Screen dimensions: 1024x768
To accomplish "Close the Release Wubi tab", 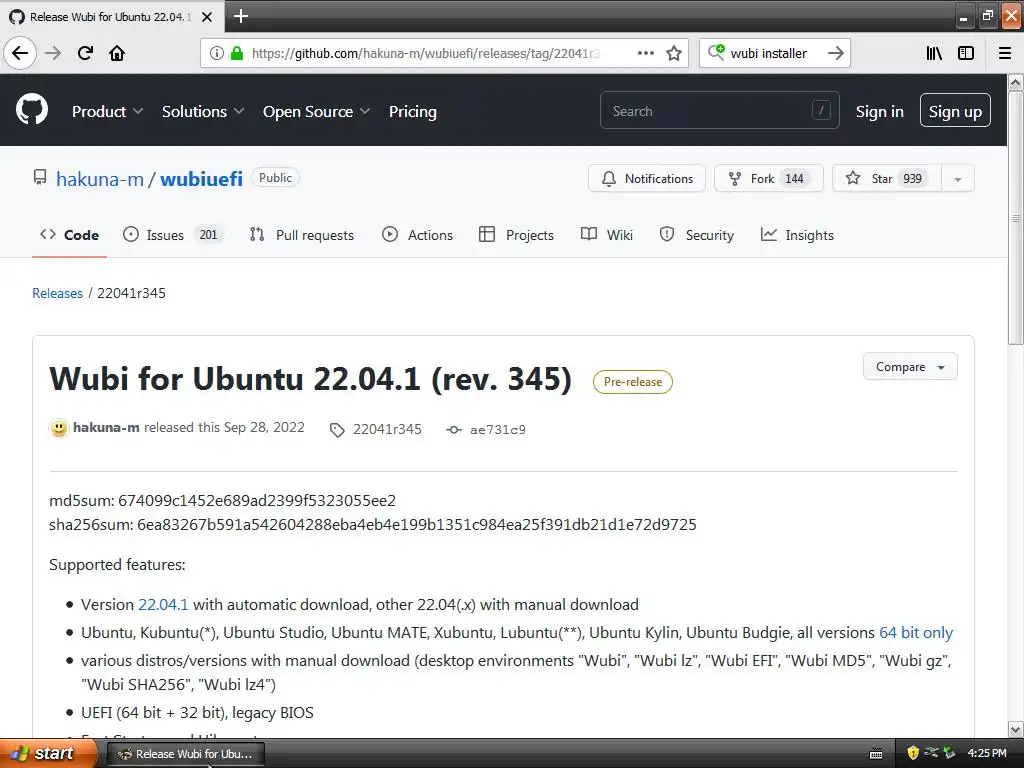I will tap(207, 17).
